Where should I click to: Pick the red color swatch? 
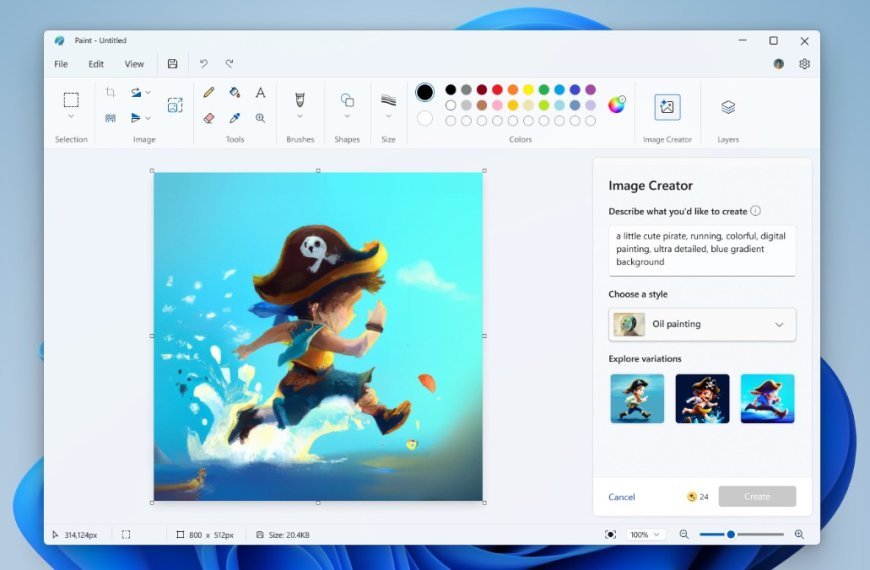[497, 90]
